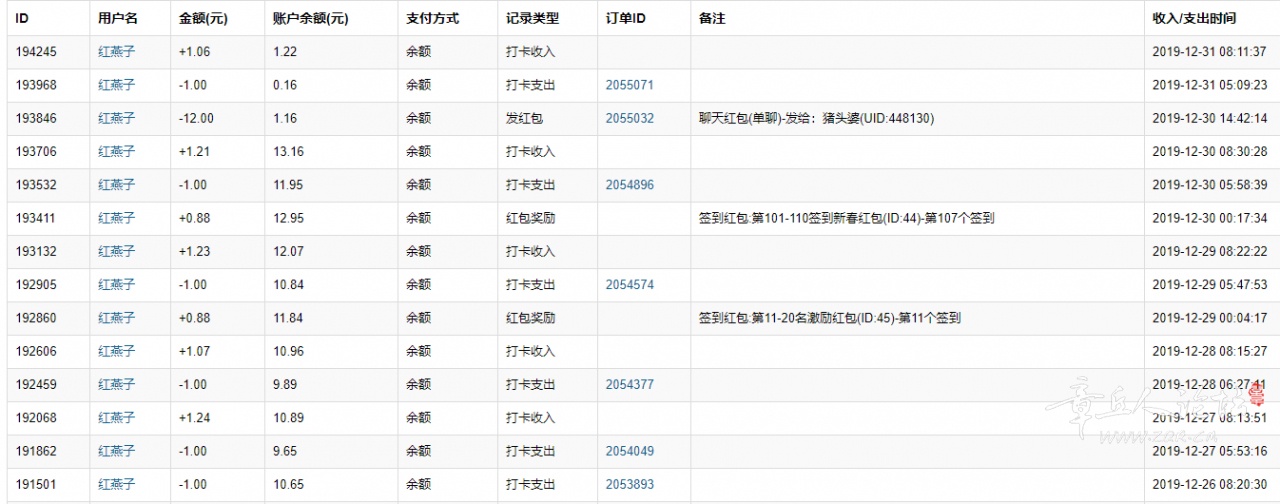The height and width of the screenshot is (504, 1280).
Task: Click 红包奖励 cell in row 193411
Action: (x=547, y=218)
